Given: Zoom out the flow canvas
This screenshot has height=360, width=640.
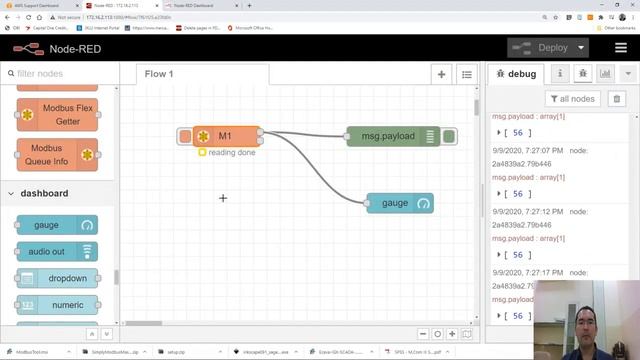Looking at the screenshot, I should point(423,334).
